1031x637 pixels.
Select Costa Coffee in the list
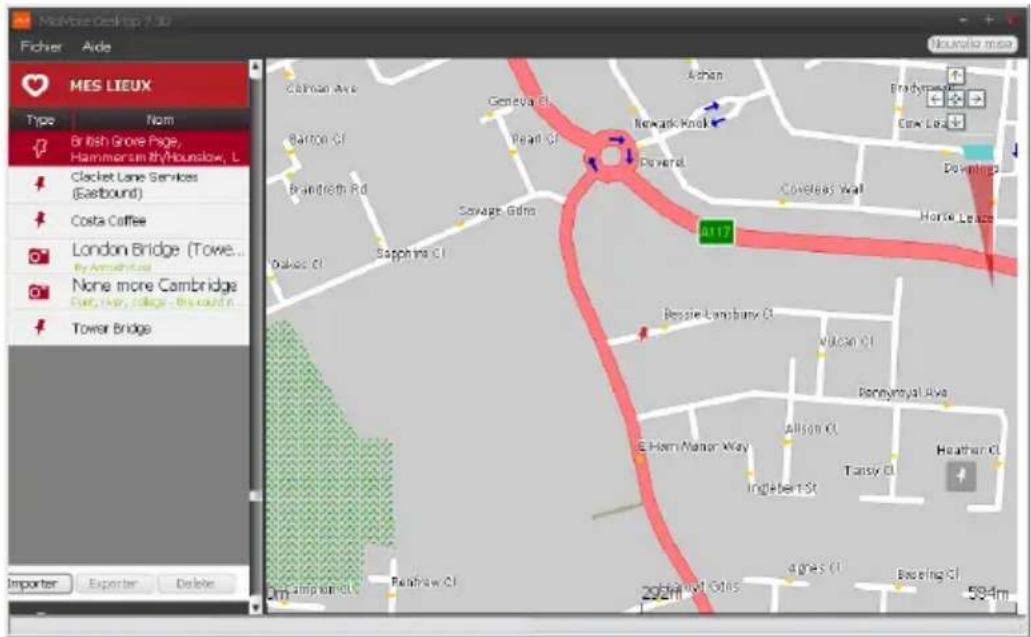pos(129,220)
